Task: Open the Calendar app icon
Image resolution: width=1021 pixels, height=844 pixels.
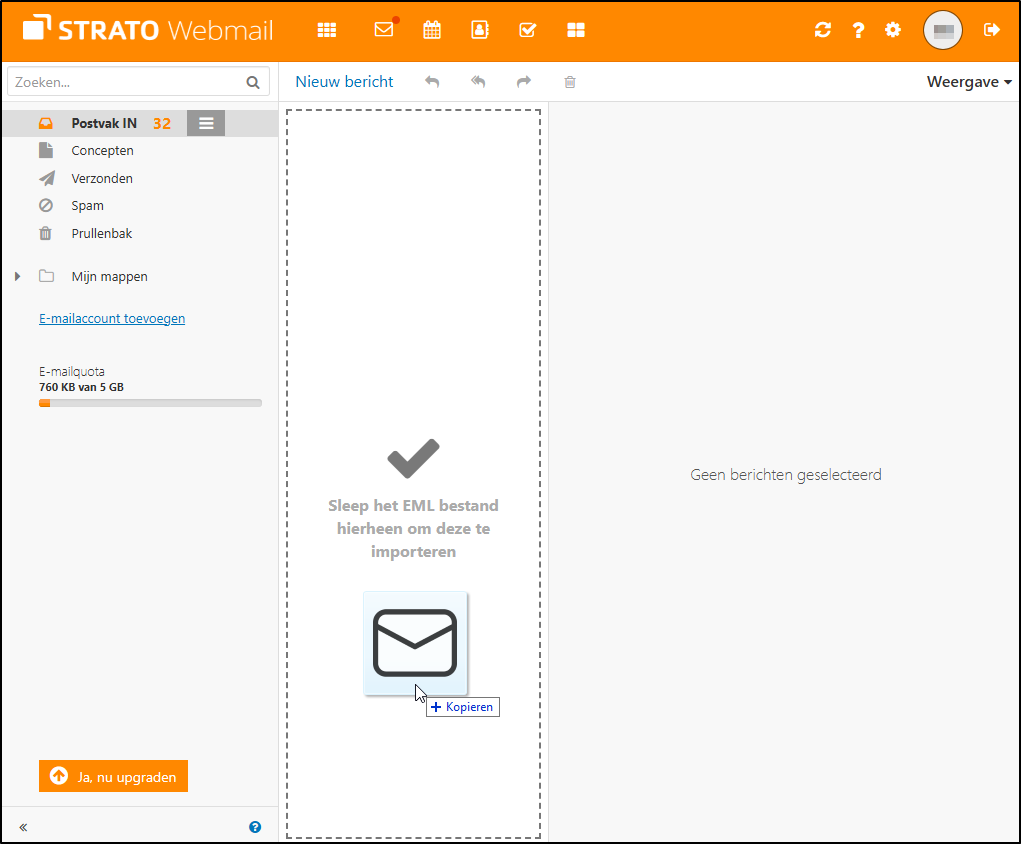Action: coord(431,30)
